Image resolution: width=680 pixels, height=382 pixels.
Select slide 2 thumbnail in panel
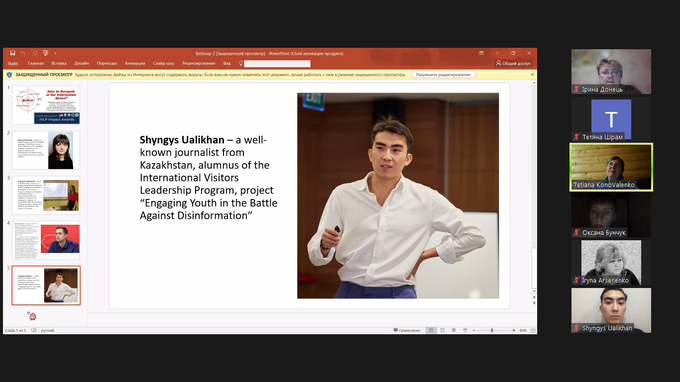point(46,150)
